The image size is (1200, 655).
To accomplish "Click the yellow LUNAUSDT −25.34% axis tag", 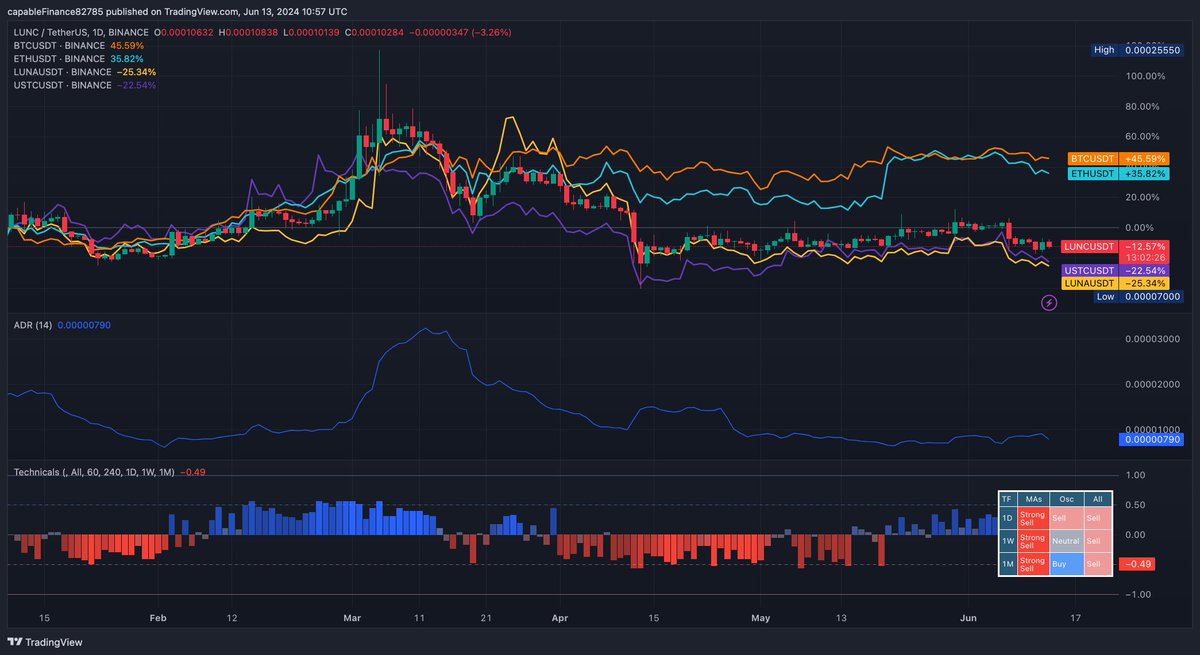I will click(1116, 284).
